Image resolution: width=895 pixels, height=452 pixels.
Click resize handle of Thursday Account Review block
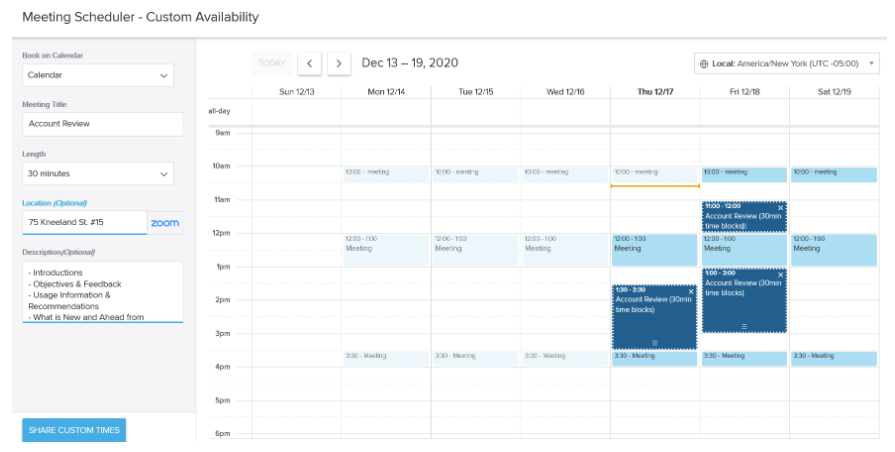click(x=655, y=343)
